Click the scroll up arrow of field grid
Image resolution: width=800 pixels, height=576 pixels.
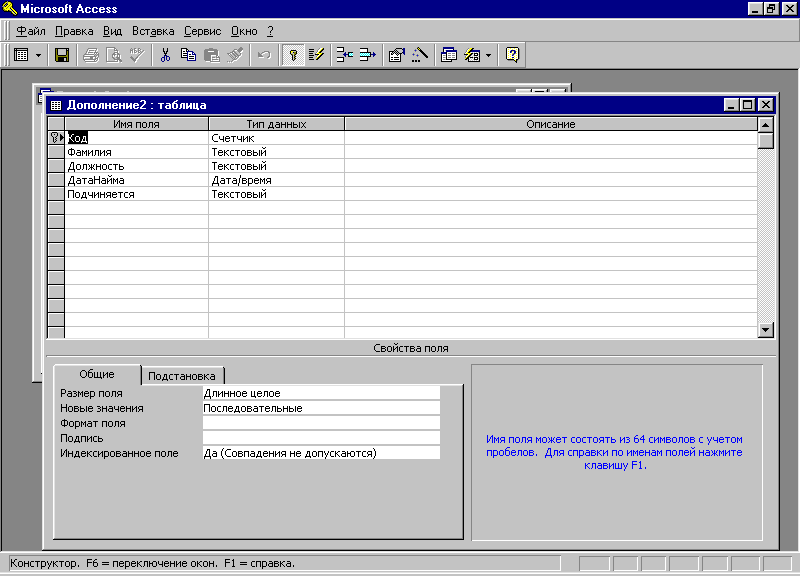point(765,124)
